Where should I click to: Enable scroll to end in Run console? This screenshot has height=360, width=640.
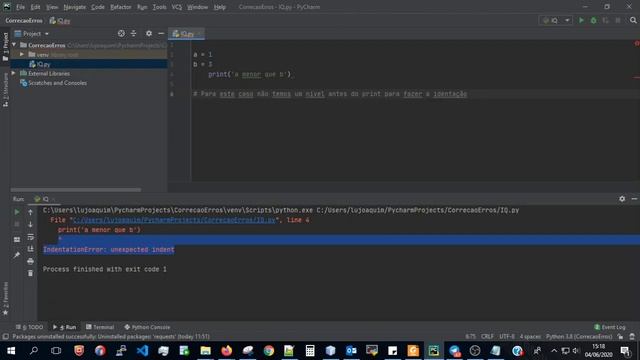30,249
